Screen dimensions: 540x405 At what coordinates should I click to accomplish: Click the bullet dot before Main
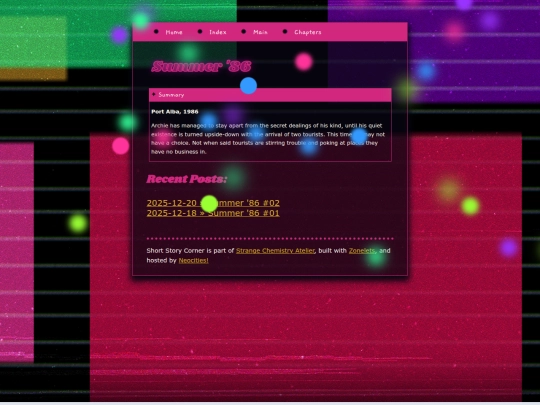coord(244,32)
